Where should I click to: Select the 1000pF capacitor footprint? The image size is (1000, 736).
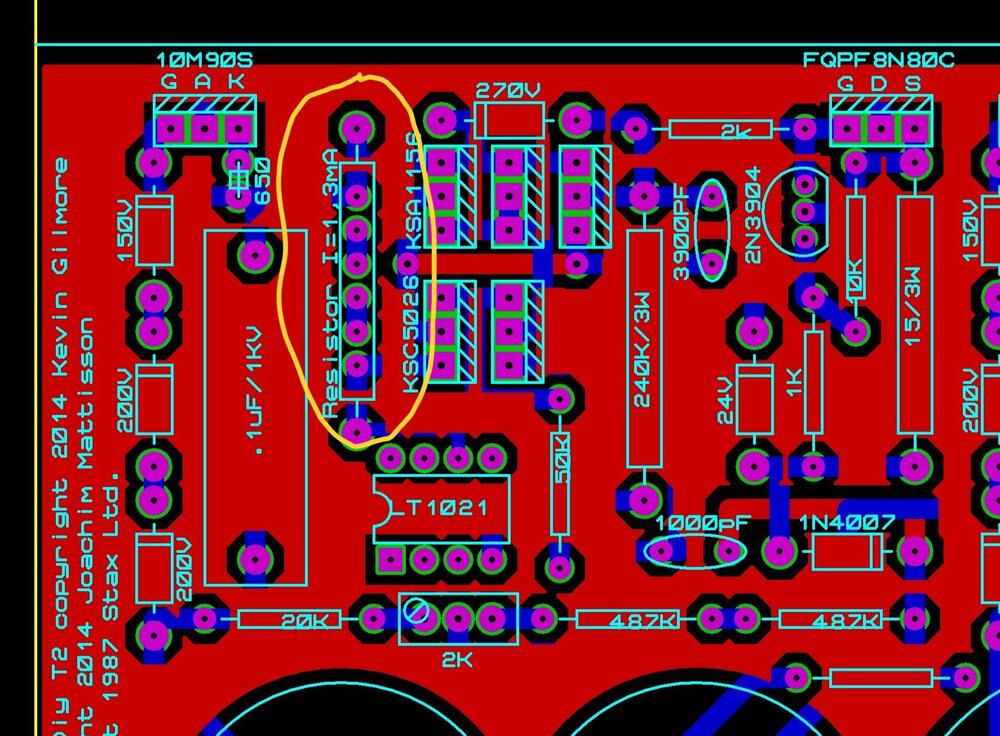tap(697, 551)
